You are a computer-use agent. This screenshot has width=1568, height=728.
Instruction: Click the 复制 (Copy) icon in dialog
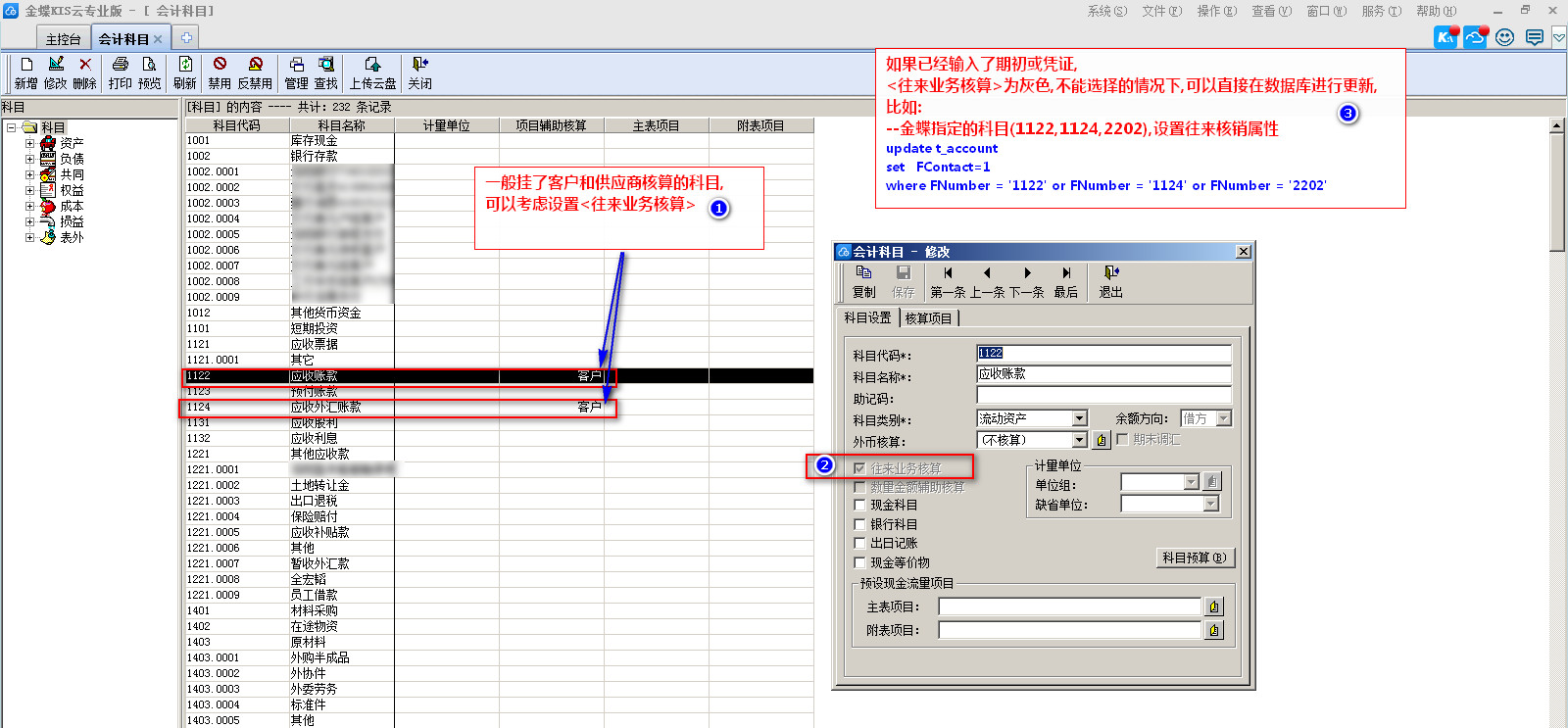(x=863, y=273)
